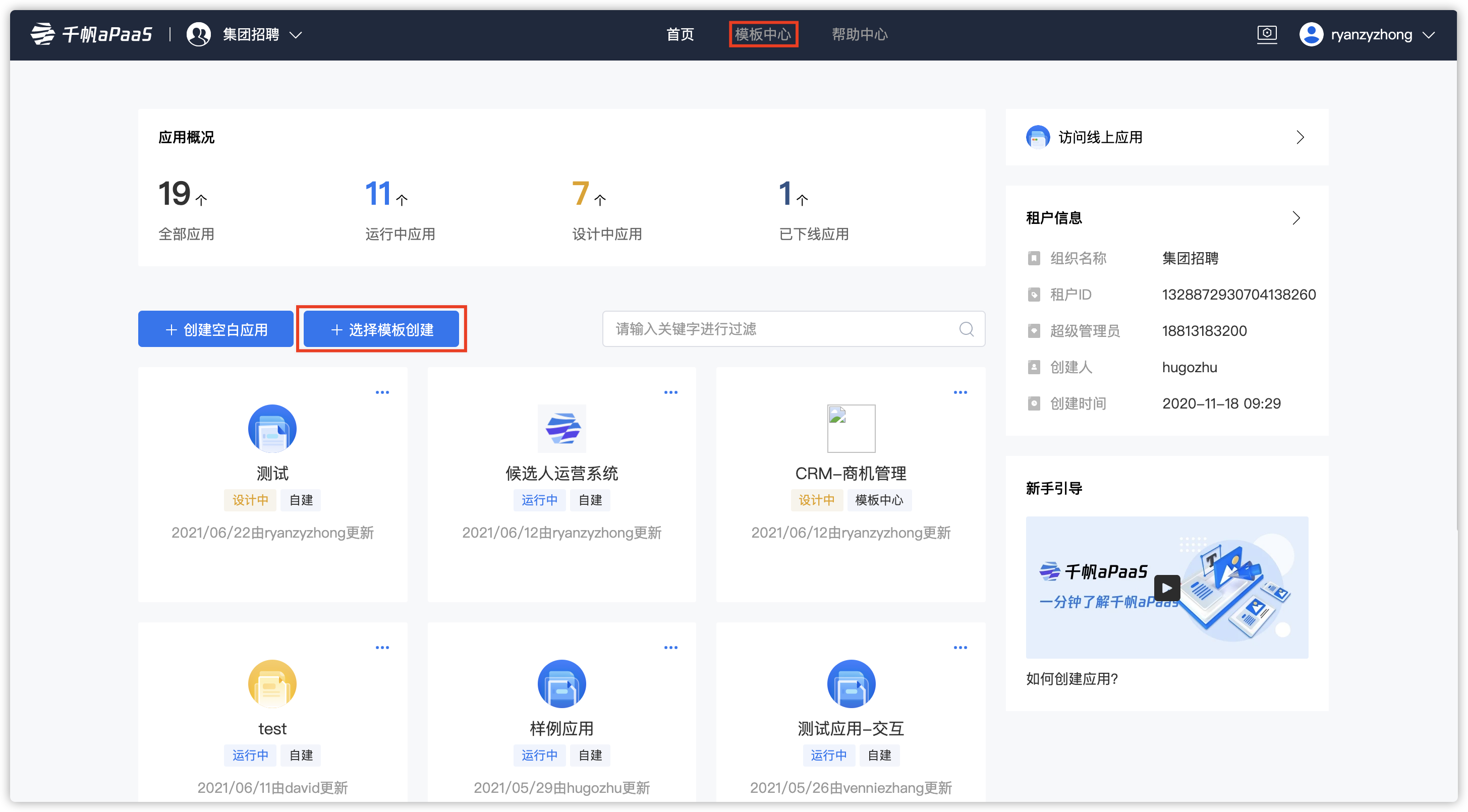This screenshot has width=1468, height=812.
Task: Open more options for 样例应用 card
Action: (x=671, y=647)
